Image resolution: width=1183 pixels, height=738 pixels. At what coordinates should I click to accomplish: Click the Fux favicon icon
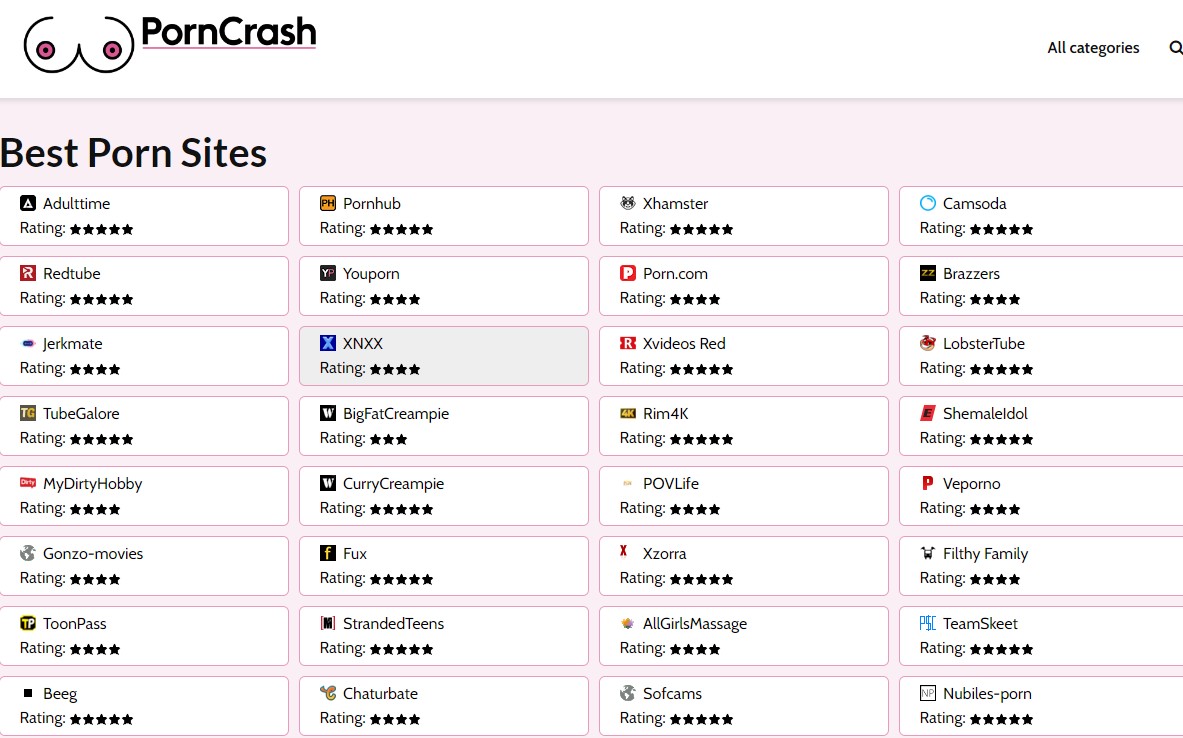pos(327,553)
